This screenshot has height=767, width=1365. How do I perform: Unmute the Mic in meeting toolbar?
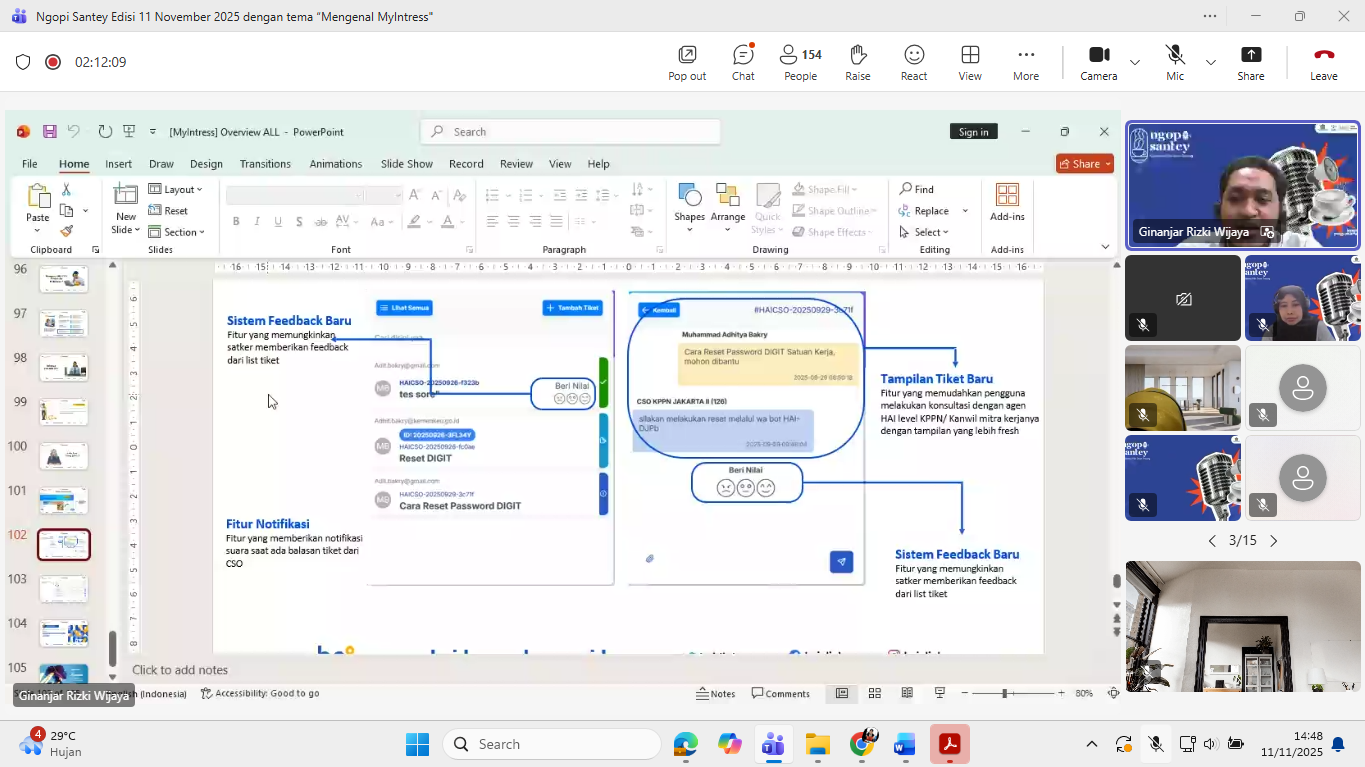coord(1175,62)
